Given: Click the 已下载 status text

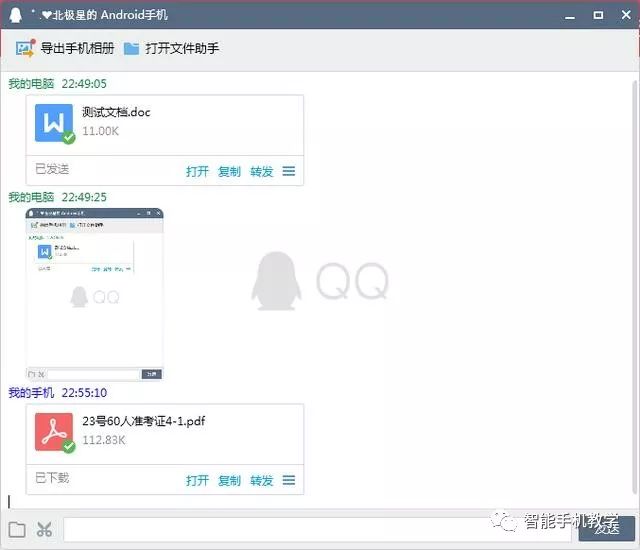Looking at the screenshot, I should (52, 478).
